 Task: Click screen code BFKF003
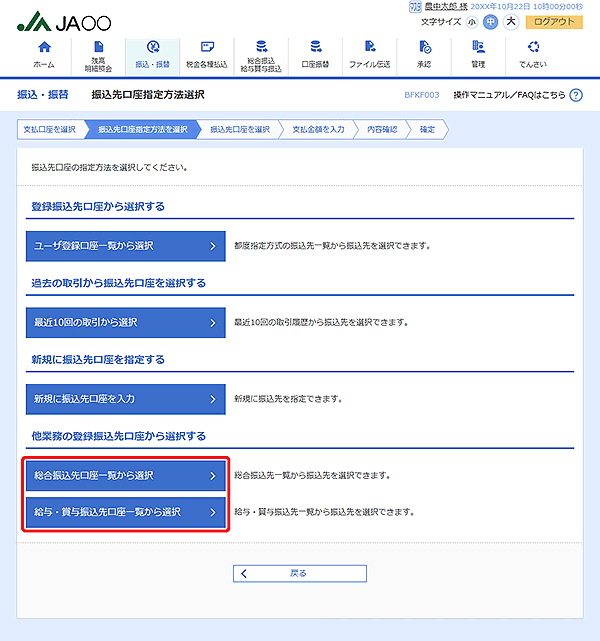click(x=421, y=95)
